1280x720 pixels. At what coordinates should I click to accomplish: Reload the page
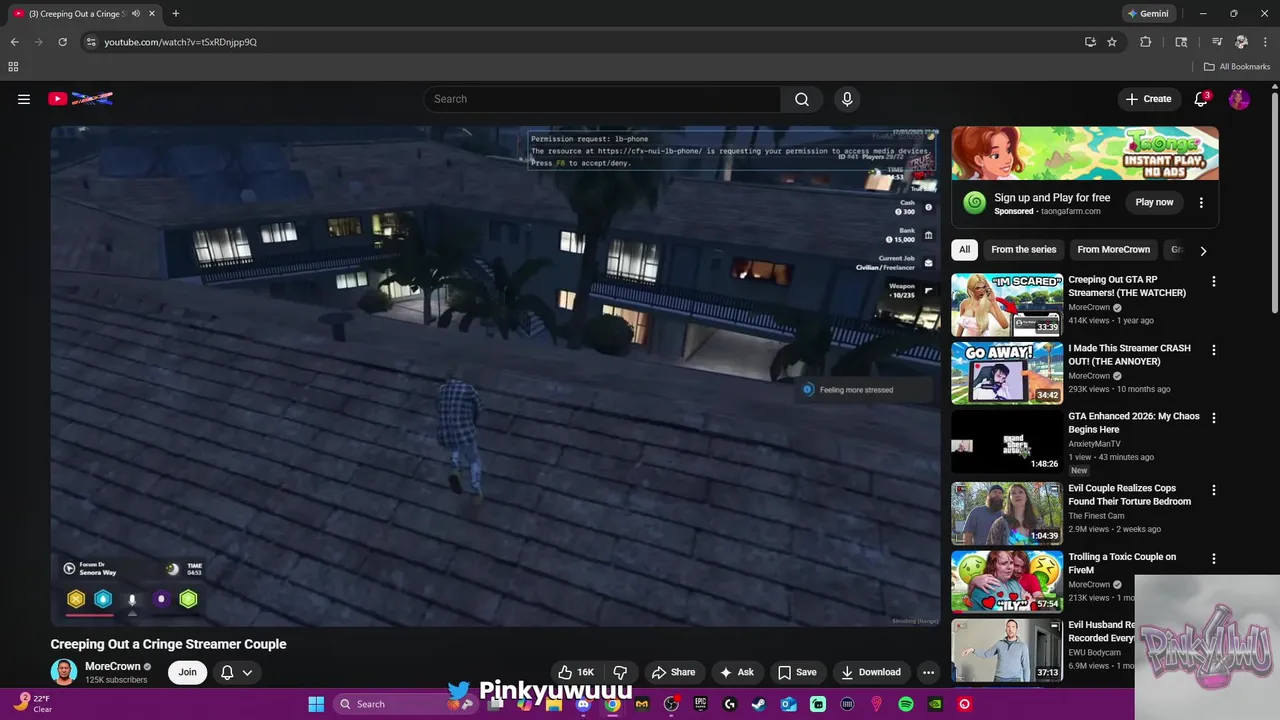pos(62,42)
